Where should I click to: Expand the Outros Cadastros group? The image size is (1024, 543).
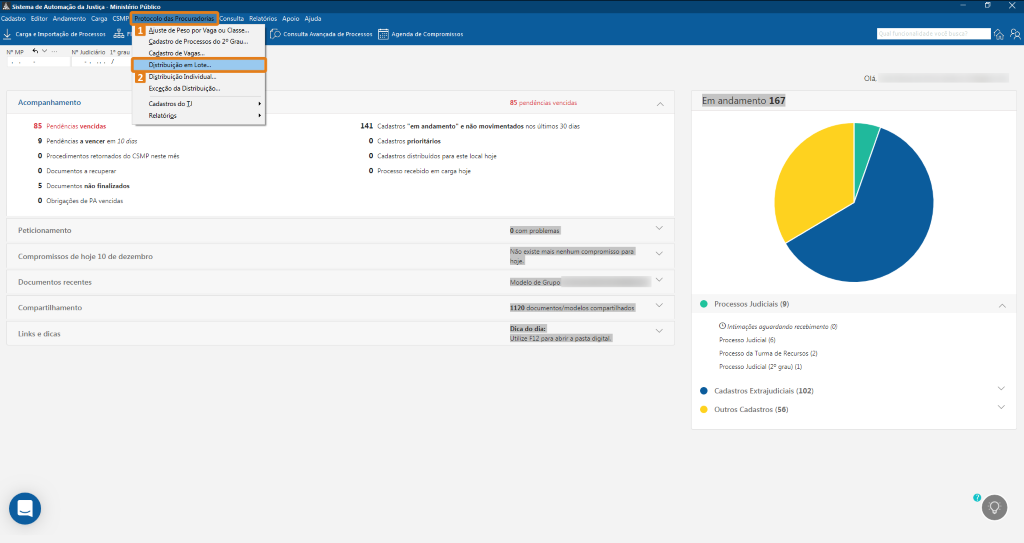point(1001,408)
